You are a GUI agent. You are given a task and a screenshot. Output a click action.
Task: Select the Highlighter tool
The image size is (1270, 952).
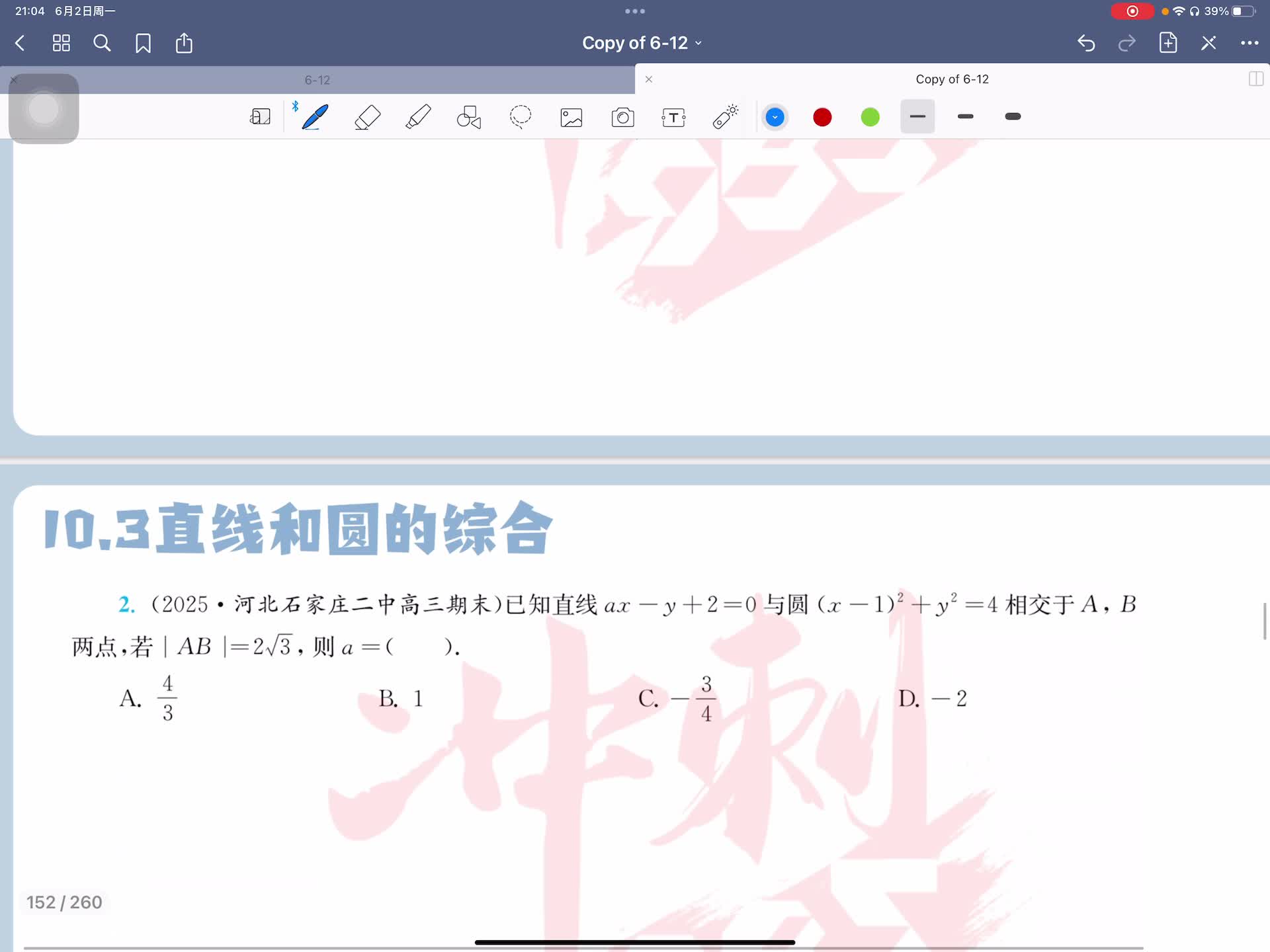pyautogui.click(x=418, y=117)
